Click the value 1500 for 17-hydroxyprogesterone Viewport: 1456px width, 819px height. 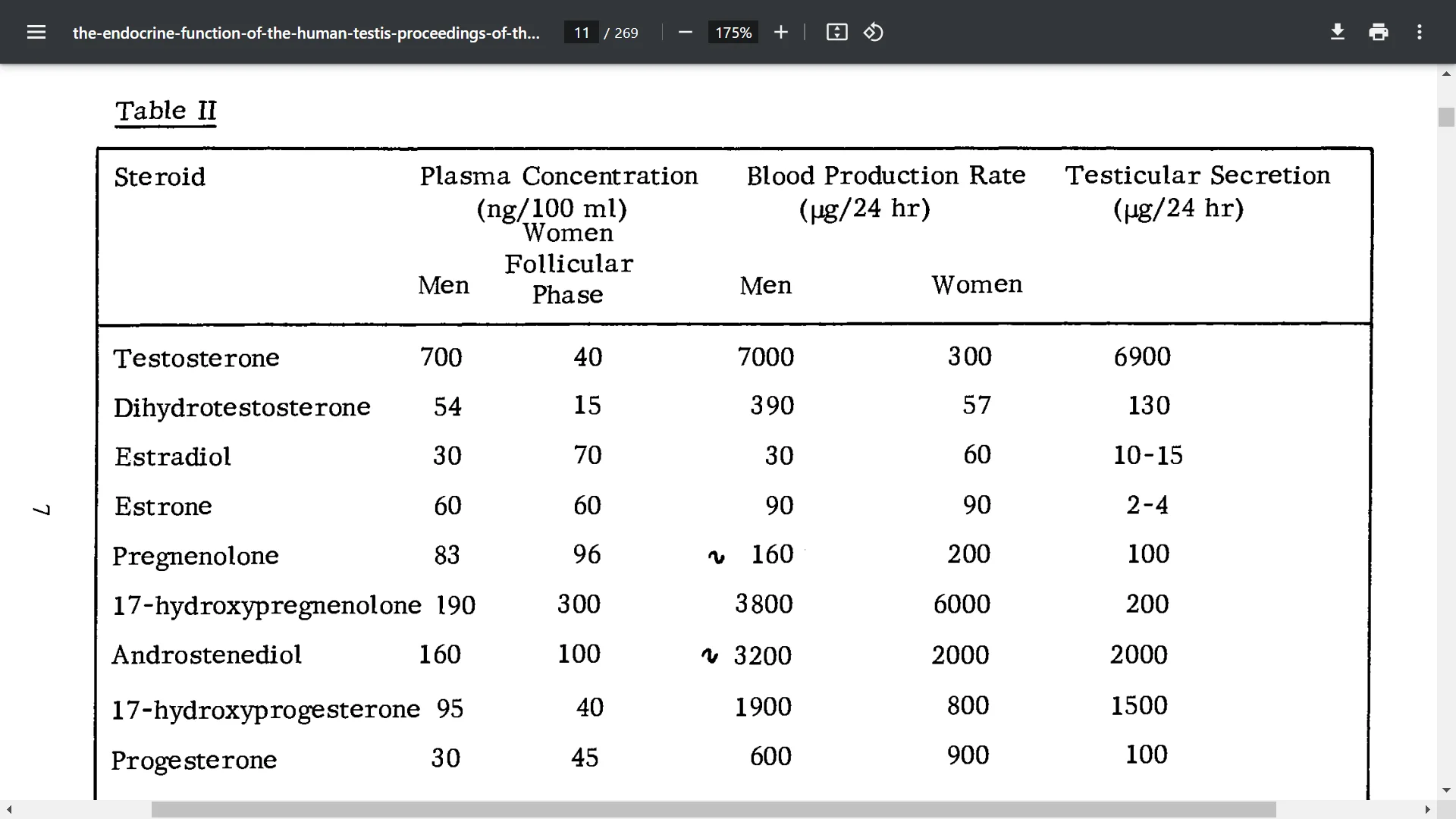pos(1139,706)
